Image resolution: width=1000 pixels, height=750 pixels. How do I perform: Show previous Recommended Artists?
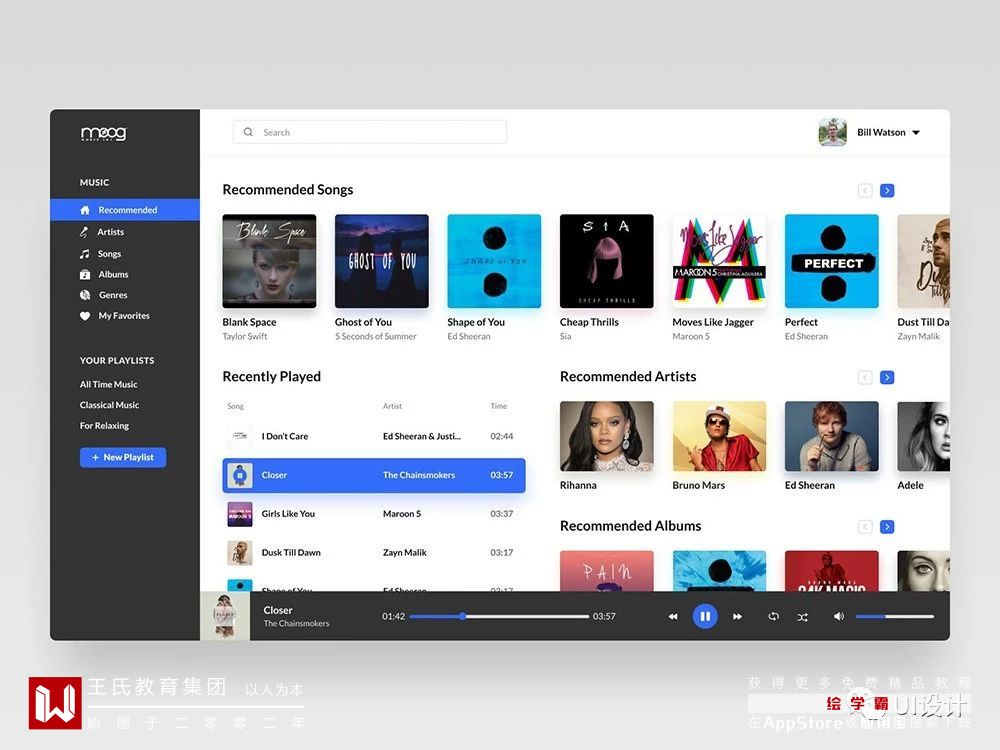tap(865, 378)
